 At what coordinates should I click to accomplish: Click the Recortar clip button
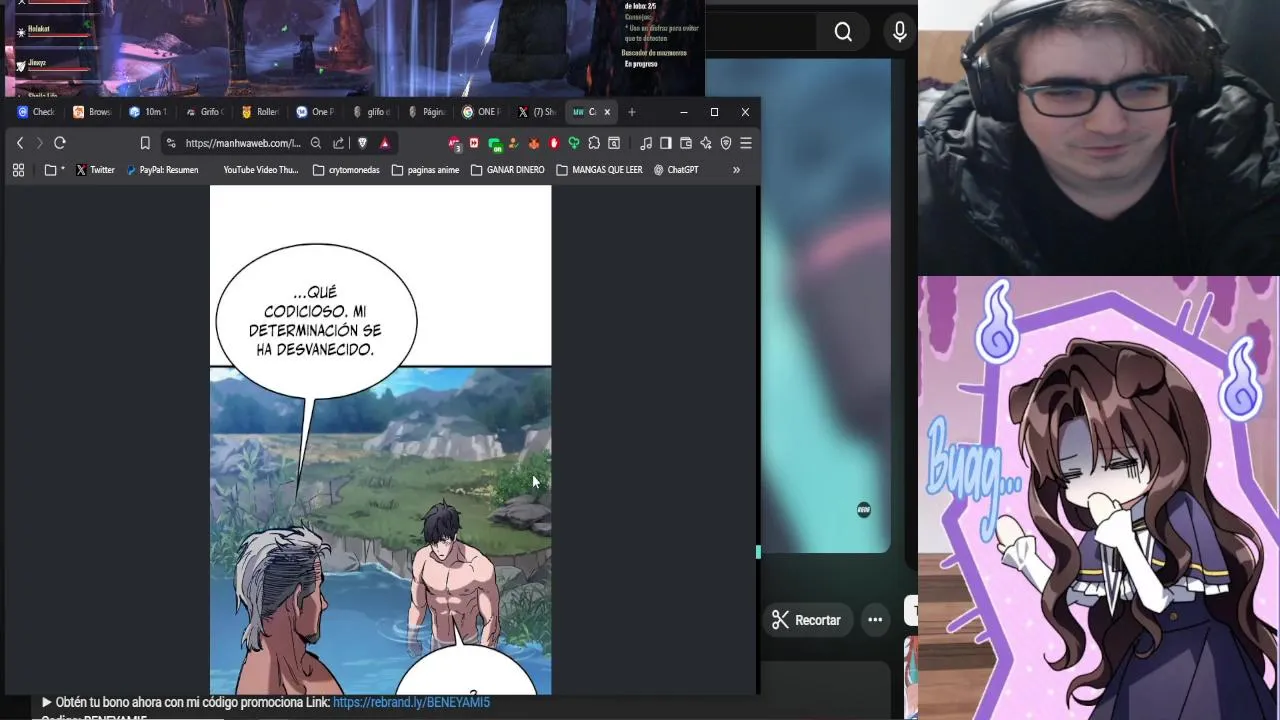pos(806,620)
